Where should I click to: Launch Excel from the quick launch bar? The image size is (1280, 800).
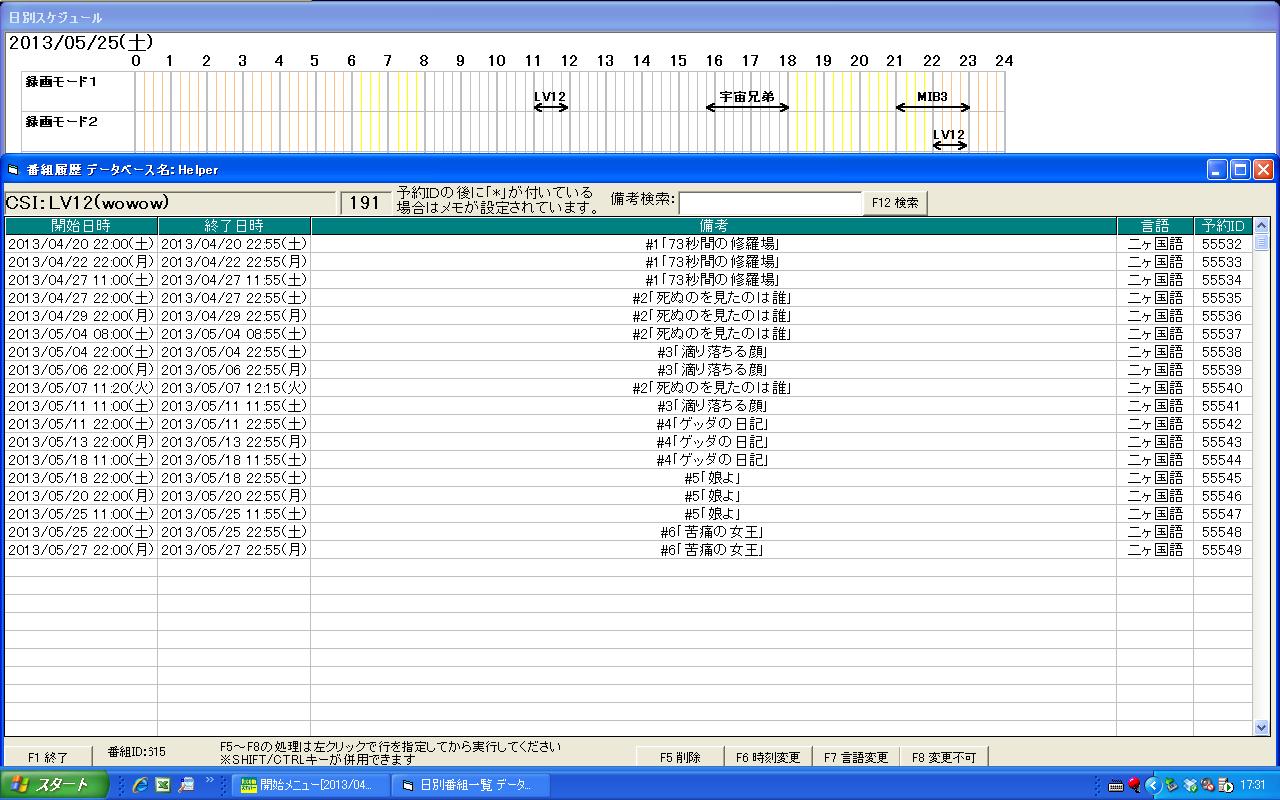(x=163, y=785)
